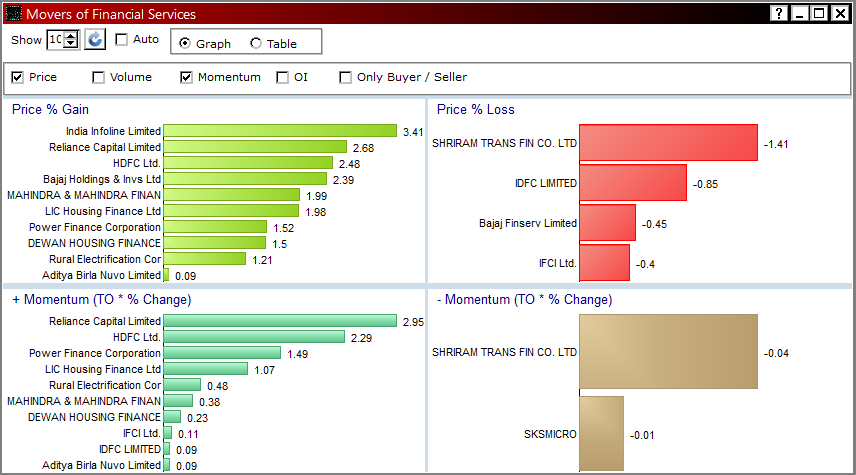This screenshot has width=856, height=475.
Task: Enable the OI checkbox
Action: pyautogui.click(x=282, y=77)
